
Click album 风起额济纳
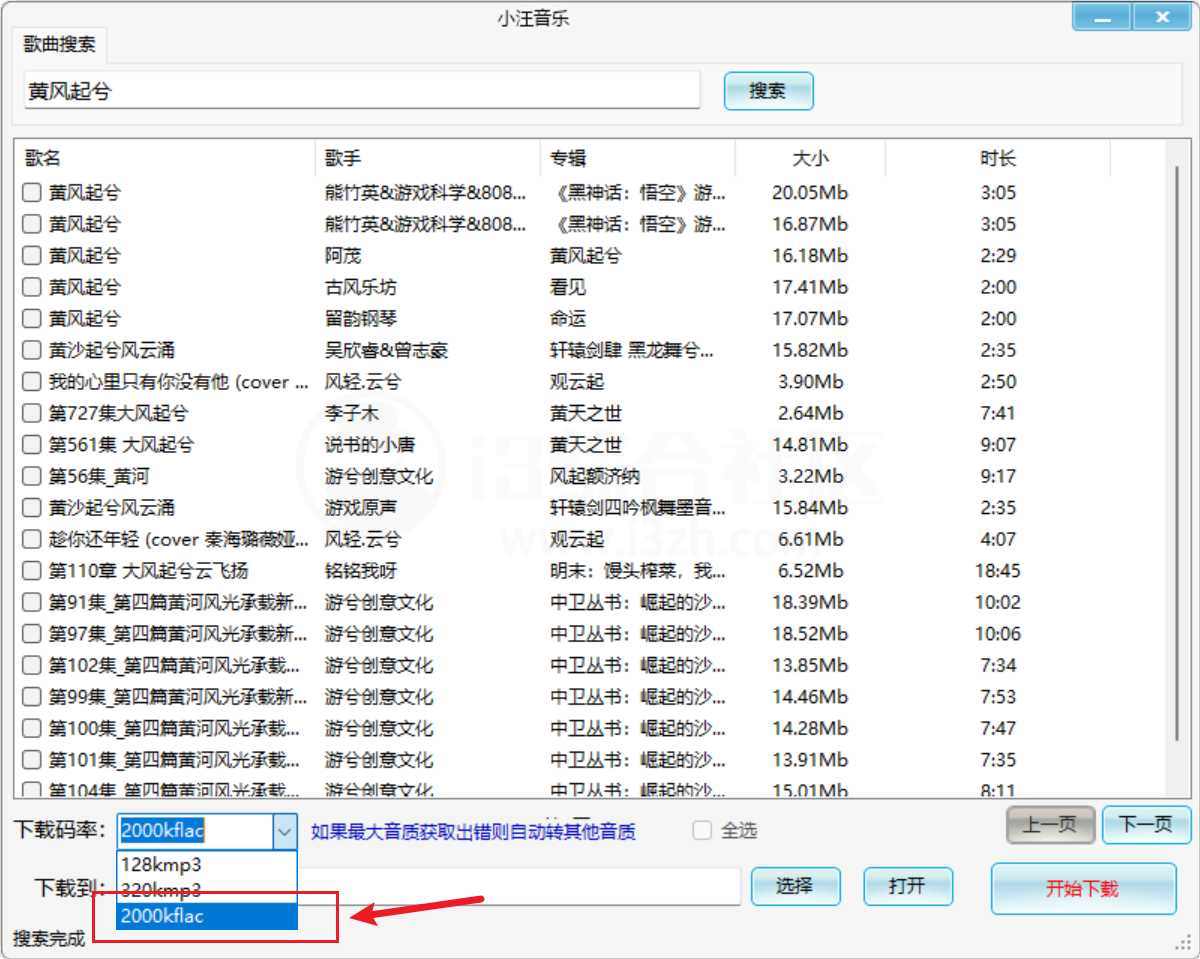coord(595,476)
